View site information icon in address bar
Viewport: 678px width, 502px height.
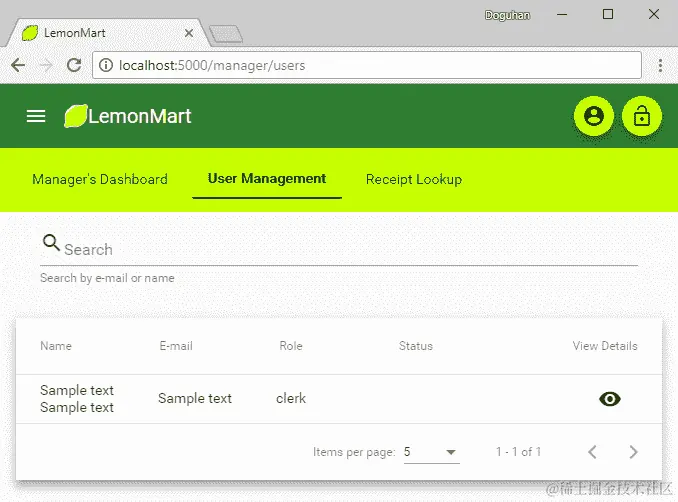106,65
